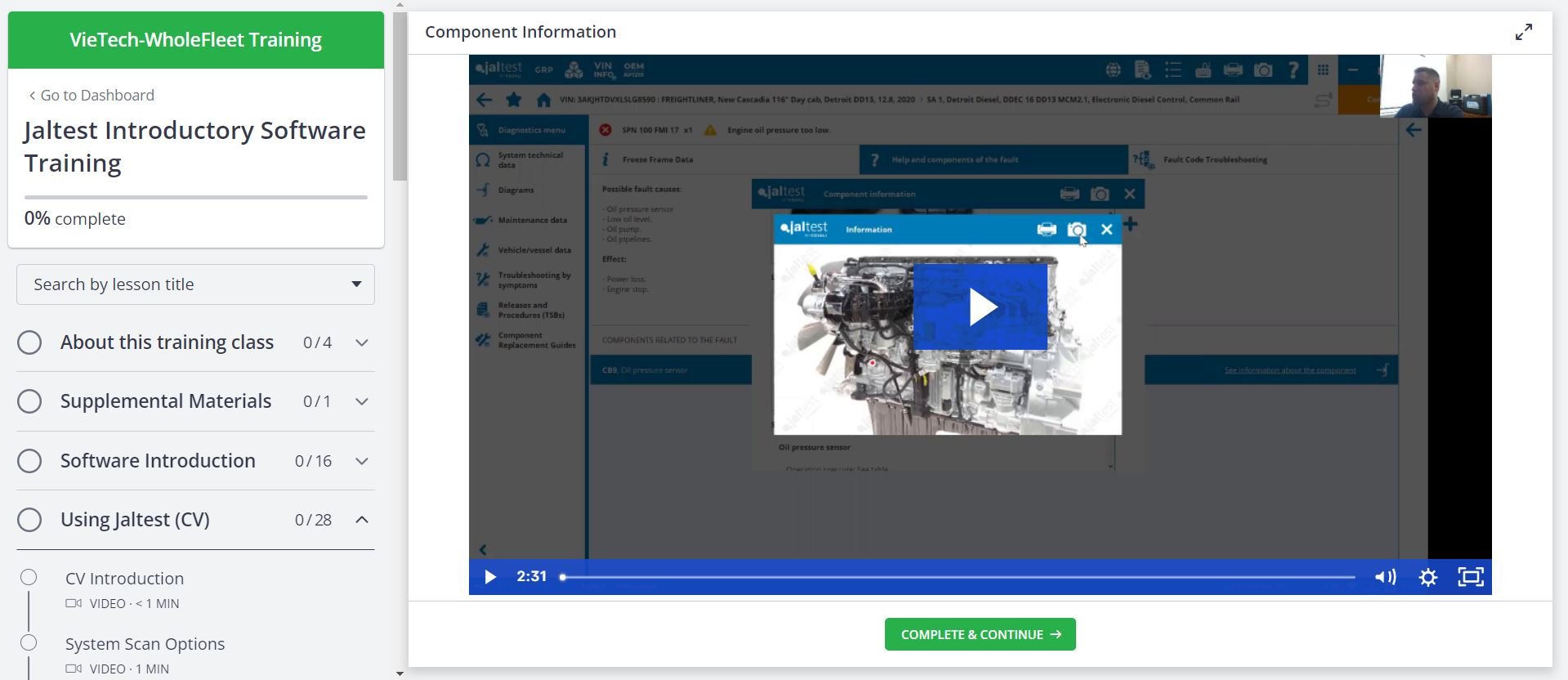Click the left back arrow in the Jaltest navigation bar
This screenshot has height=680, width=1568.
pos(484,100)
